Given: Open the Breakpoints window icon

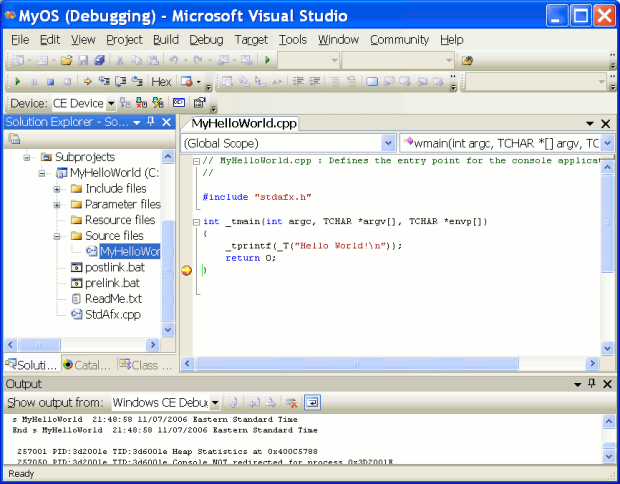Looking at the screenshot, I should [x=187, y=81].
